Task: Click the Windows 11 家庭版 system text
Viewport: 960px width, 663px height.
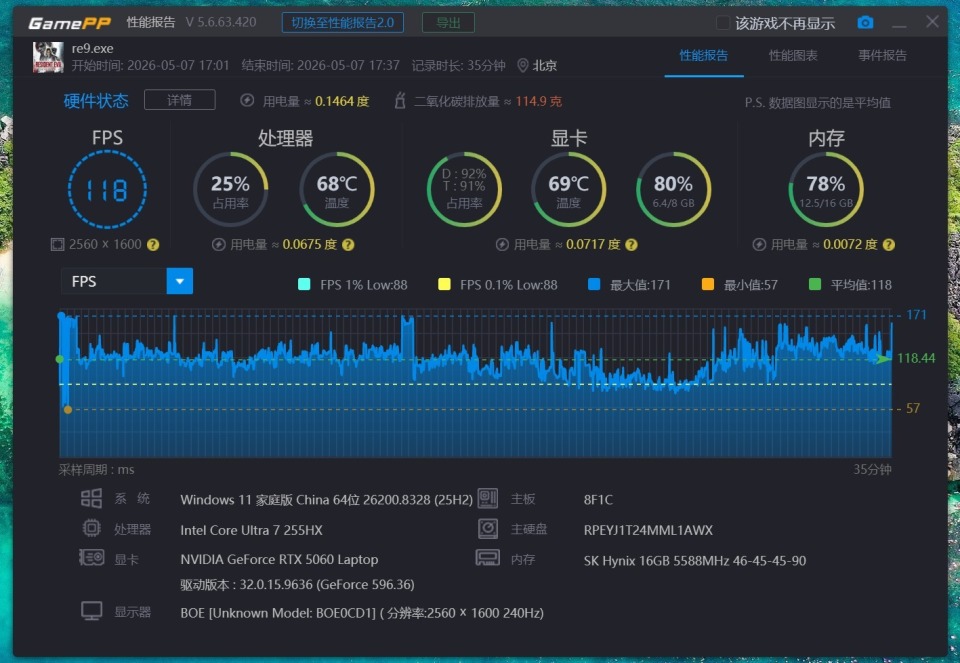Action: (x=326, y=500)
